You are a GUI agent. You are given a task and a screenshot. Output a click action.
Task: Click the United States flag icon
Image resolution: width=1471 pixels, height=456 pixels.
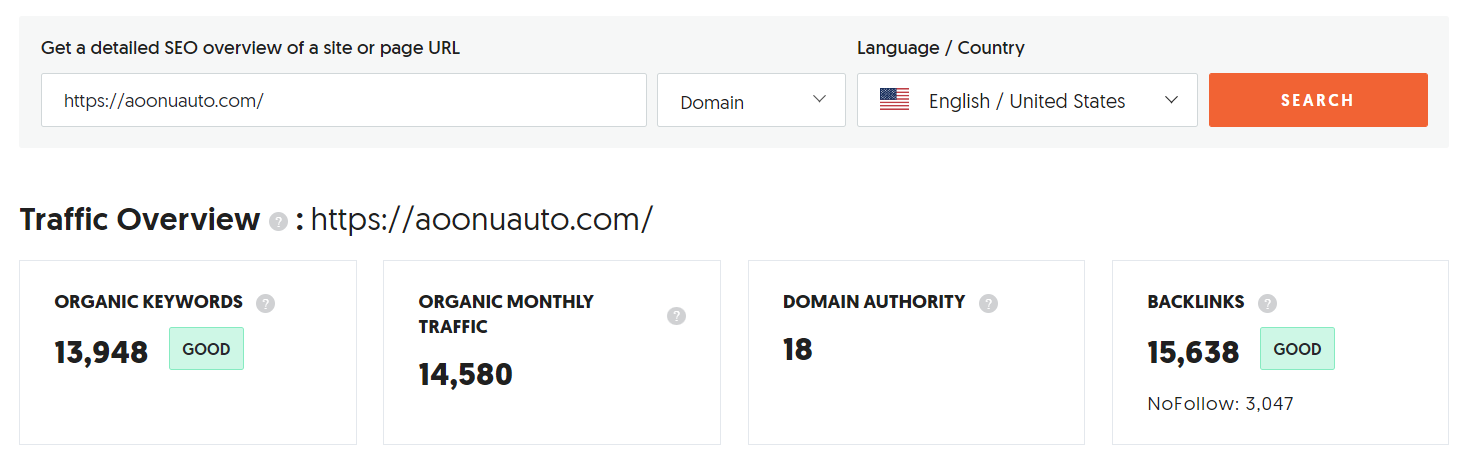point(894,100)
